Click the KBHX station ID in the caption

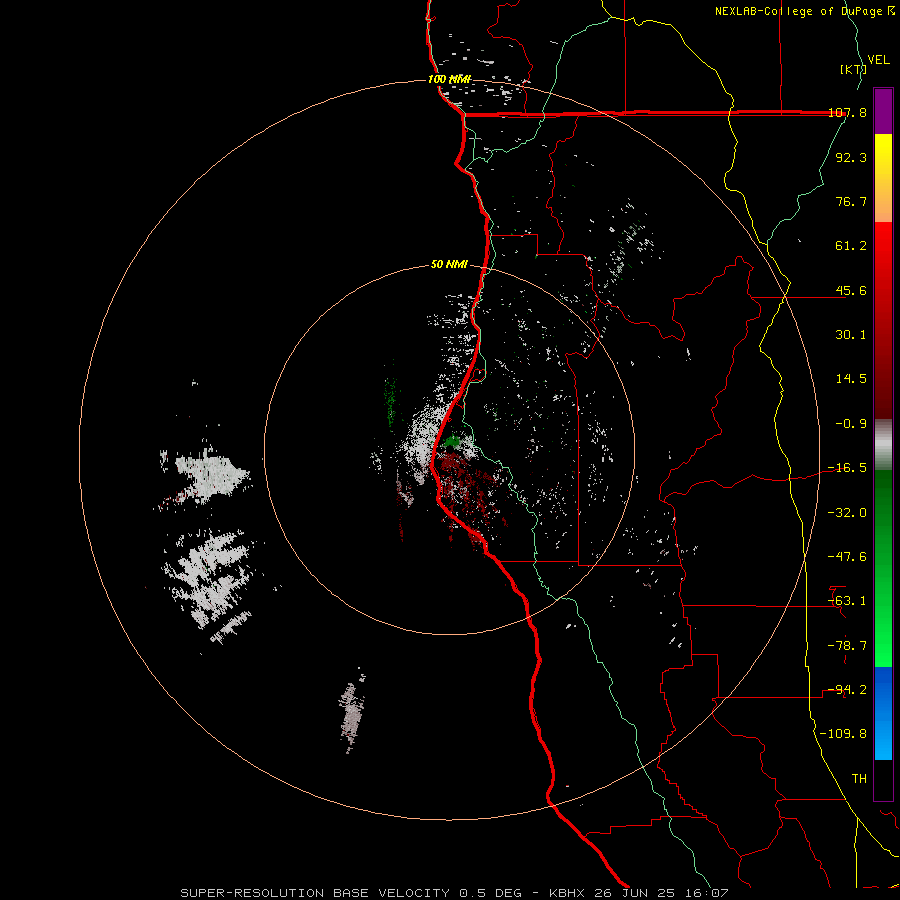click(x=567, y=893)
